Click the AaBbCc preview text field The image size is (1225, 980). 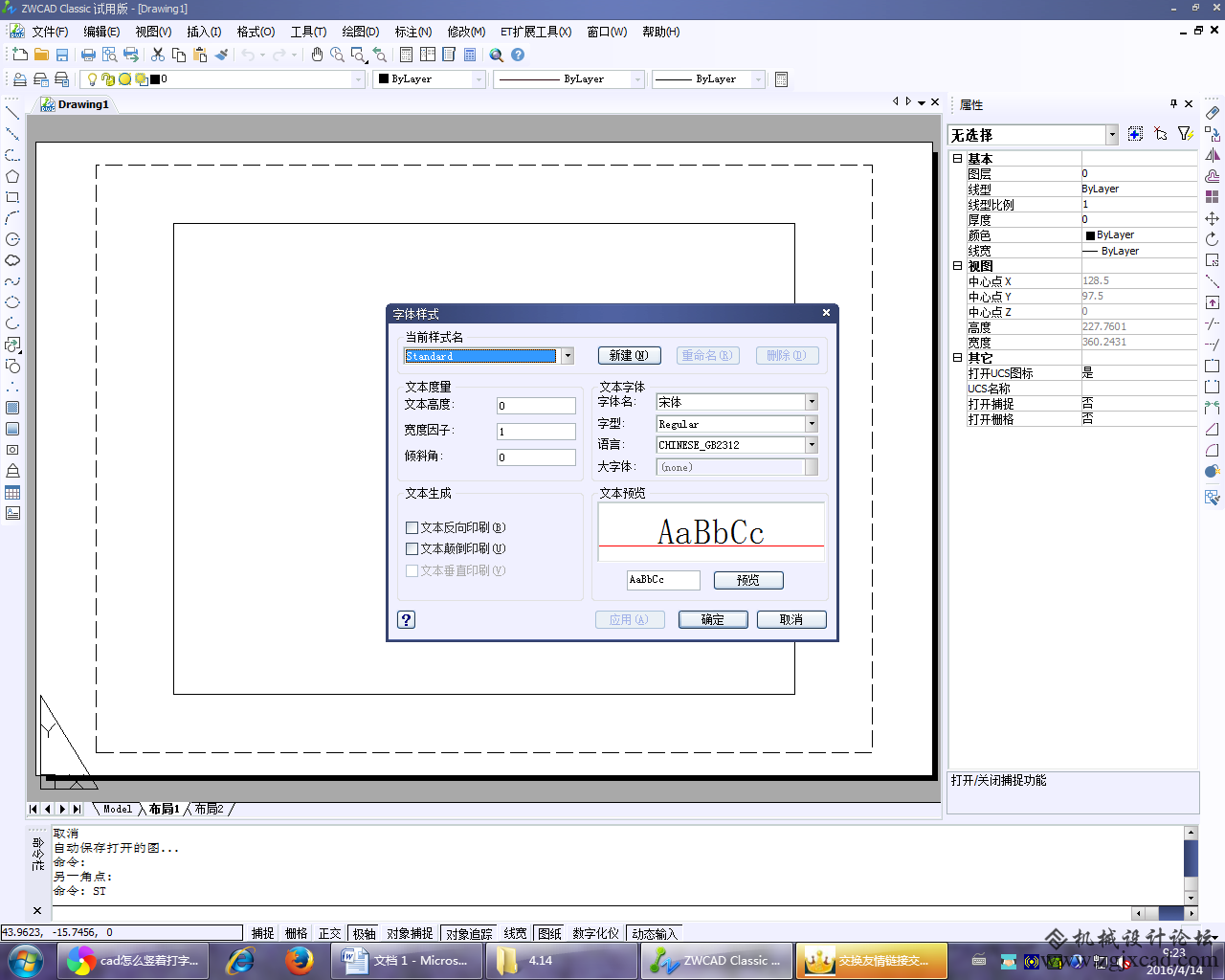pos(663,580)
